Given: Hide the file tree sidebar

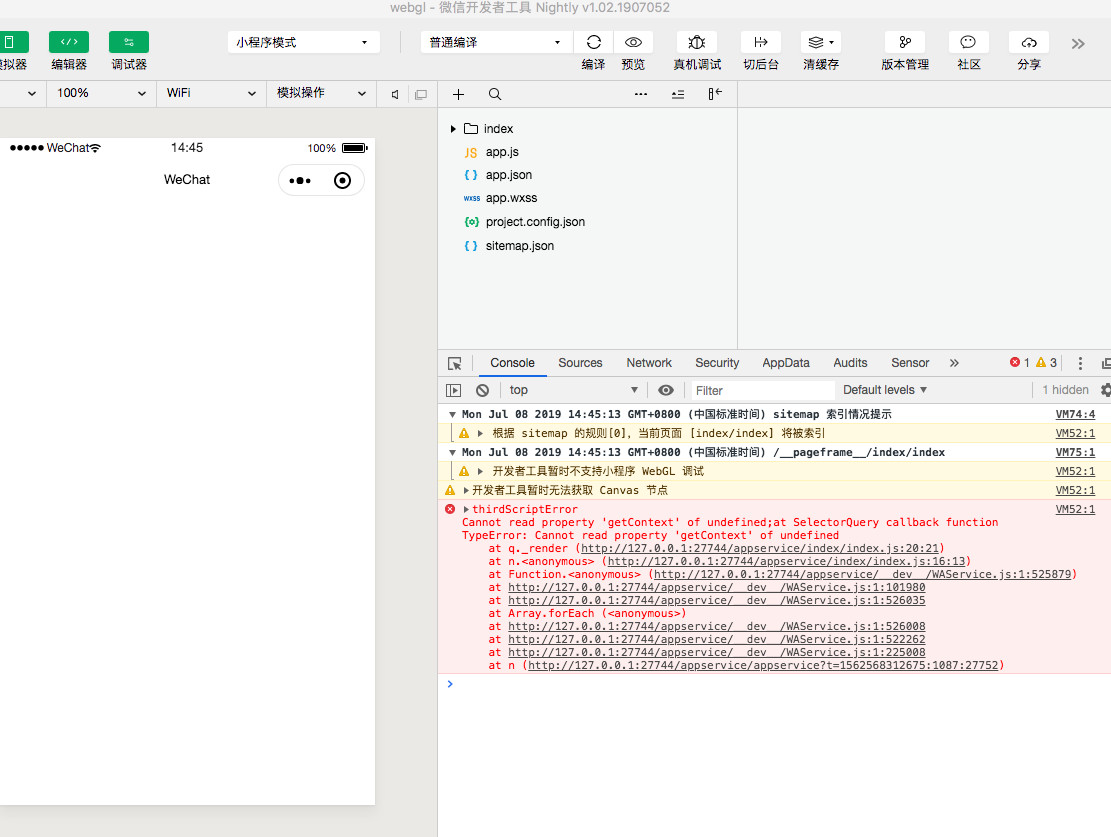Looking at the screenshot, I should click(x=715, y=94).
